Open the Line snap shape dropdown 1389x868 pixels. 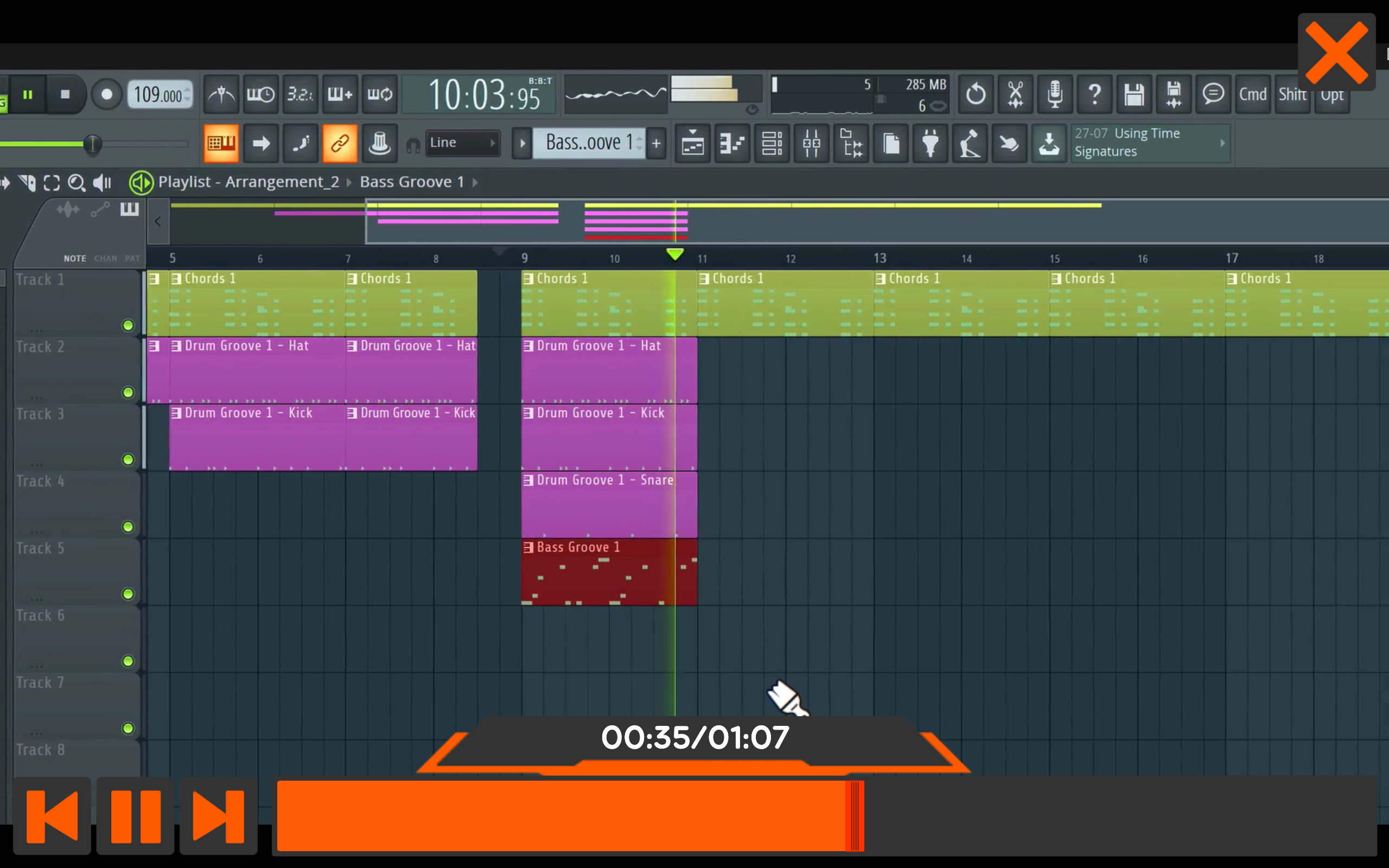462,143
